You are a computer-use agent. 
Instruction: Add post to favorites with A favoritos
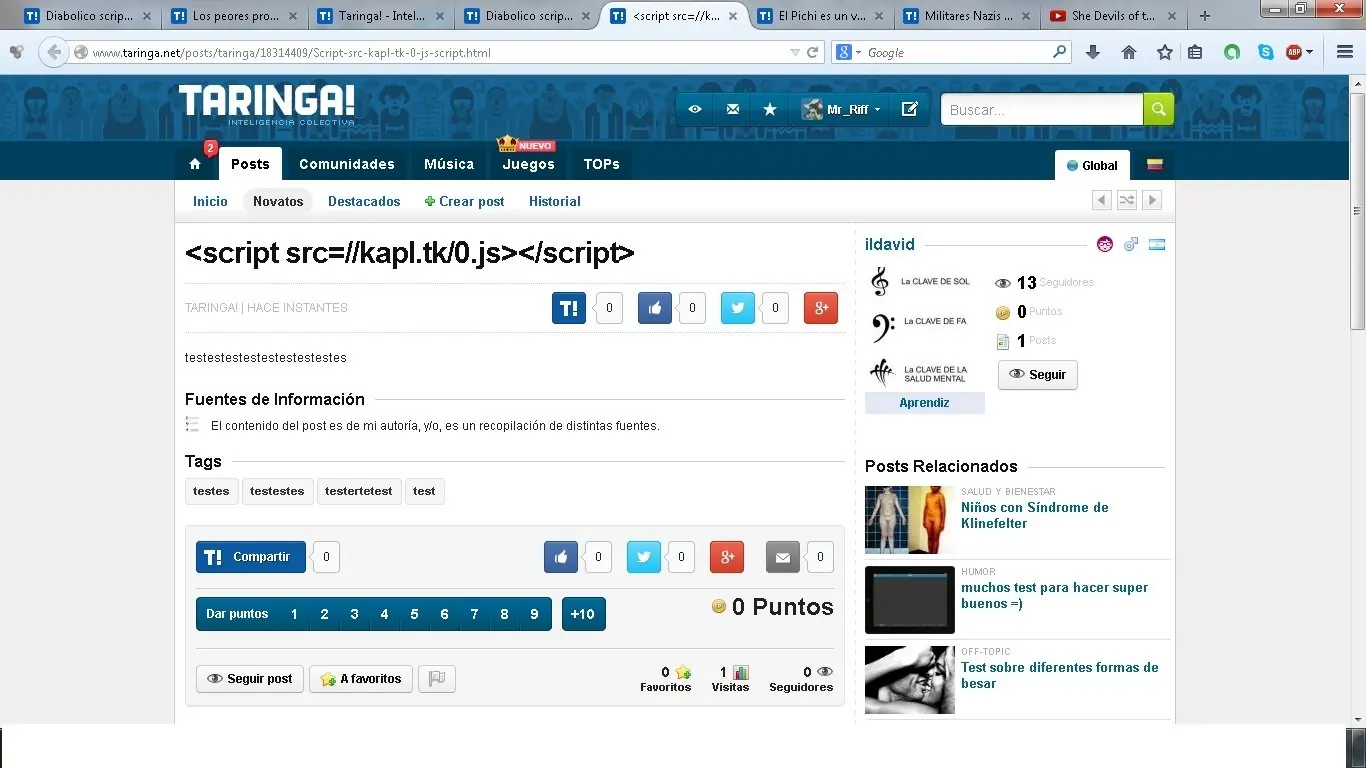tap(361, 679)
